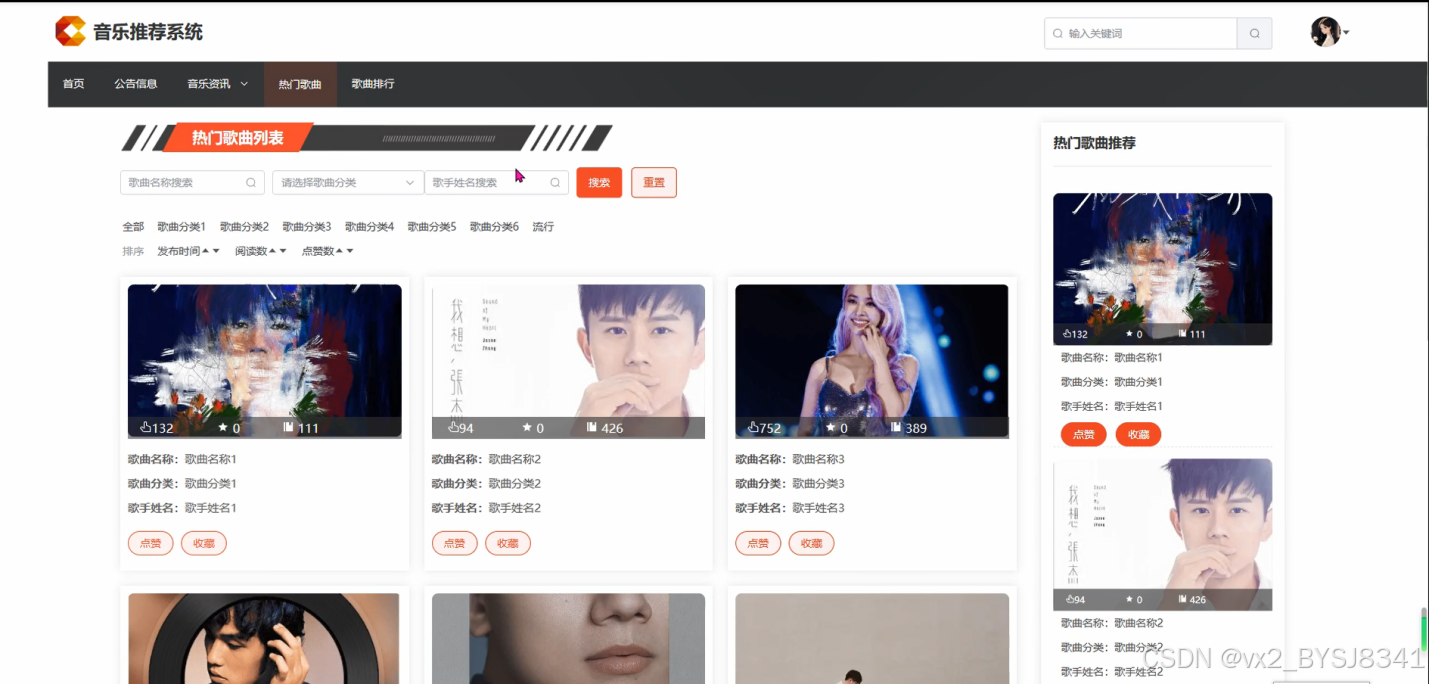Open the 请选择歌曲分类 dropdown
Screen dimensions: 1429x684
(x=347, y=183)
